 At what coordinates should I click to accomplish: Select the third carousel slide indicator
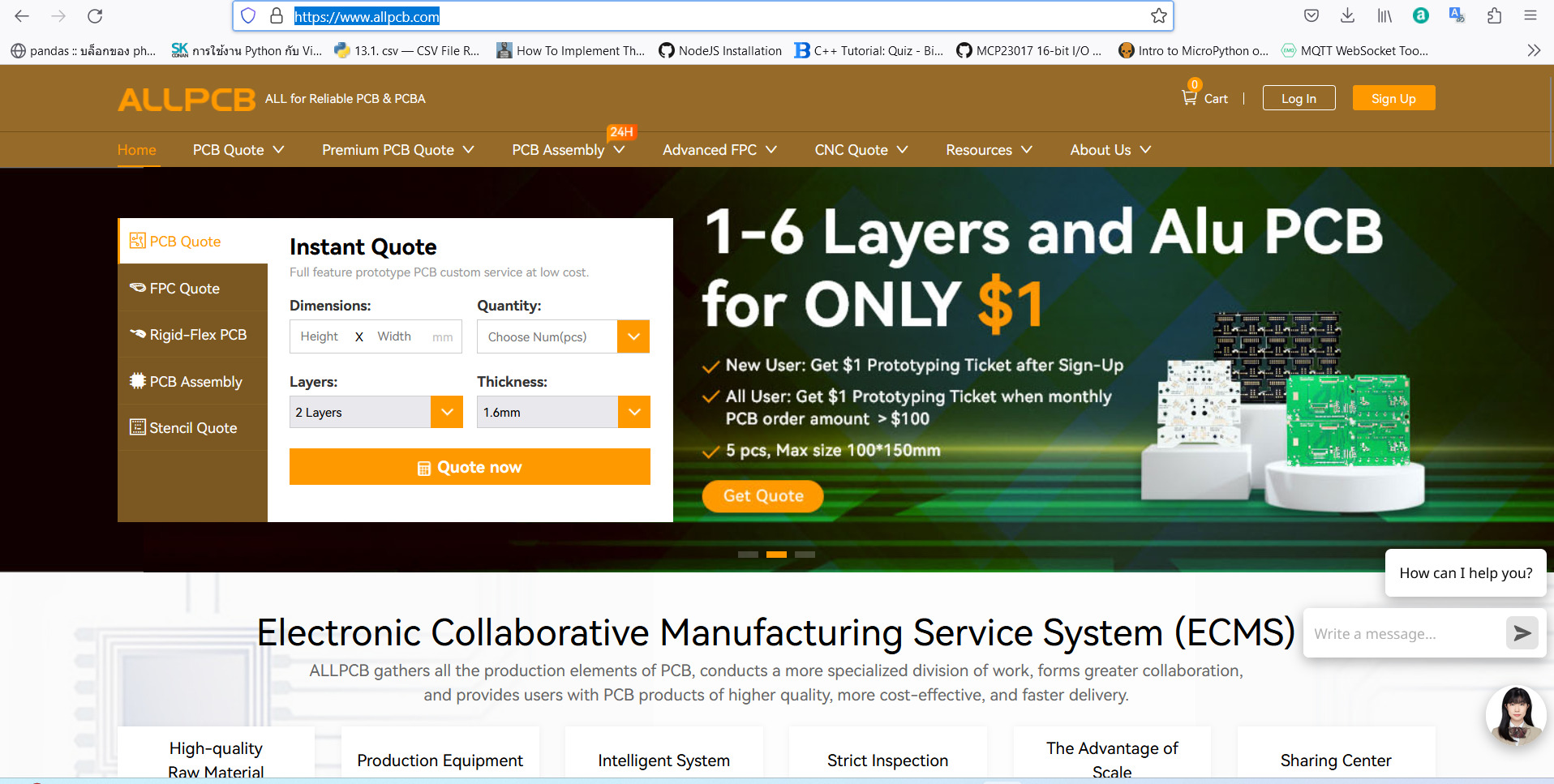pyautogui.click(x=805, y=555)
